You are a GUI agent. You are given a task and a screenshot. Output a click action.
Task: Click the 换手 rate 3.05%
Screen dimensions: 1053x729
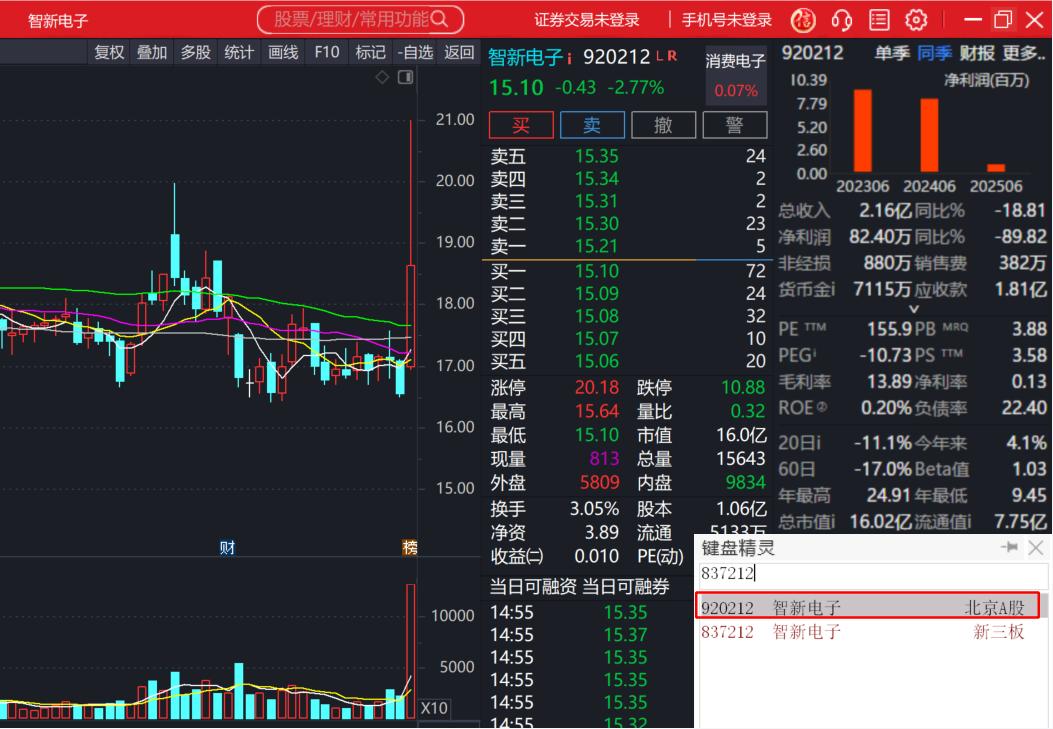pos(594,509)
